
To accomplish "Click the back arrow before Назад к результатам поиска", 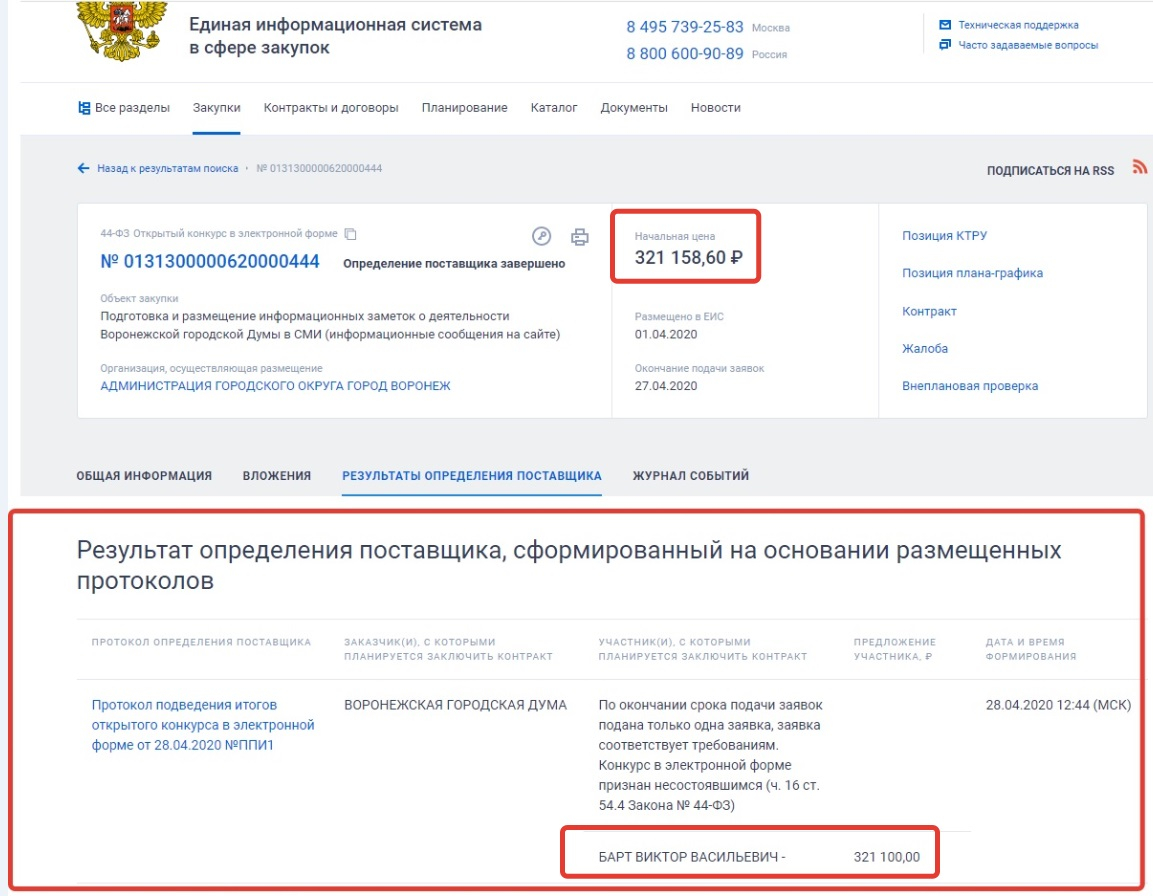I will pyautogui.click(x=84, y=168).
